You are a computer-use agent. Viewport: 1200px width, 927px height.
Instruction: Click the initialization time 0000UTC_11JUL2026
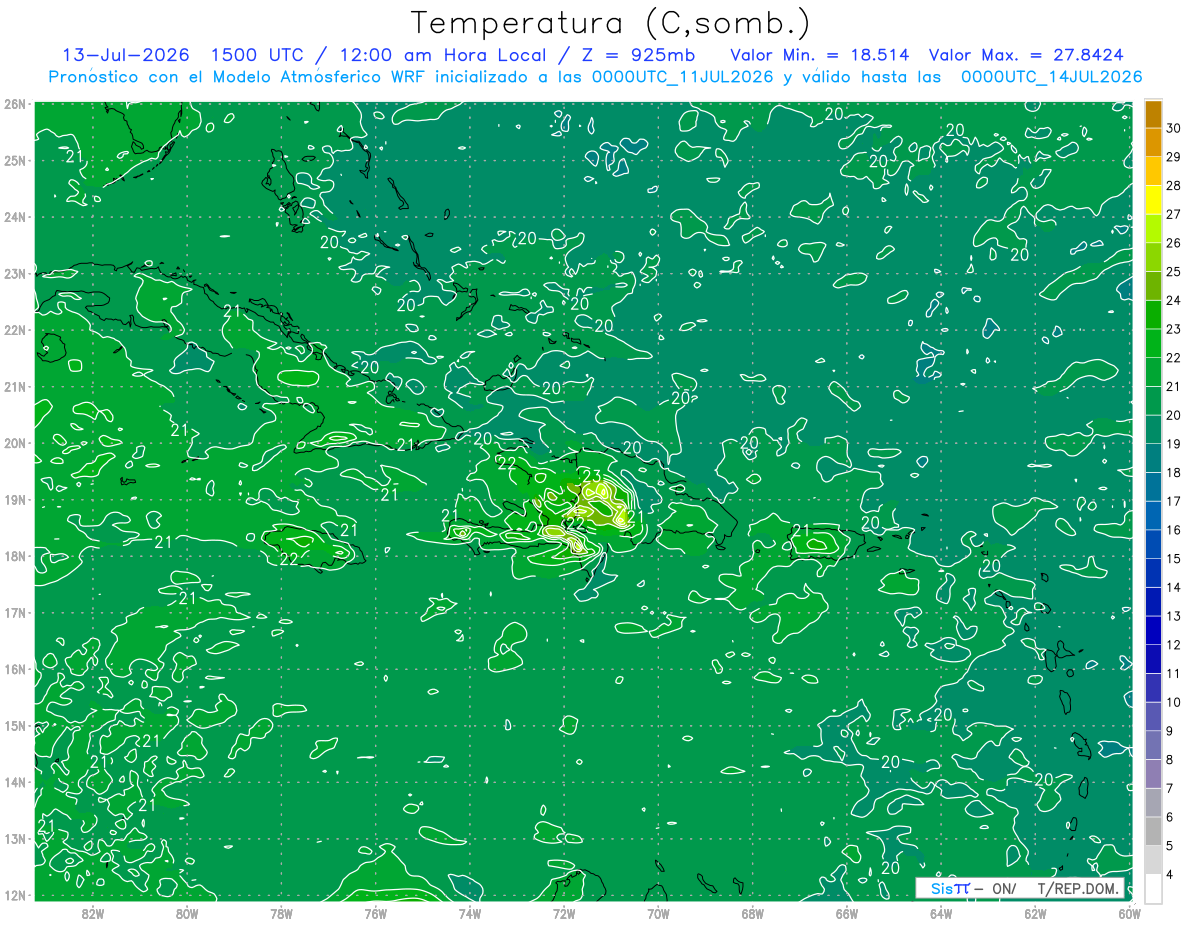(683, 77)
